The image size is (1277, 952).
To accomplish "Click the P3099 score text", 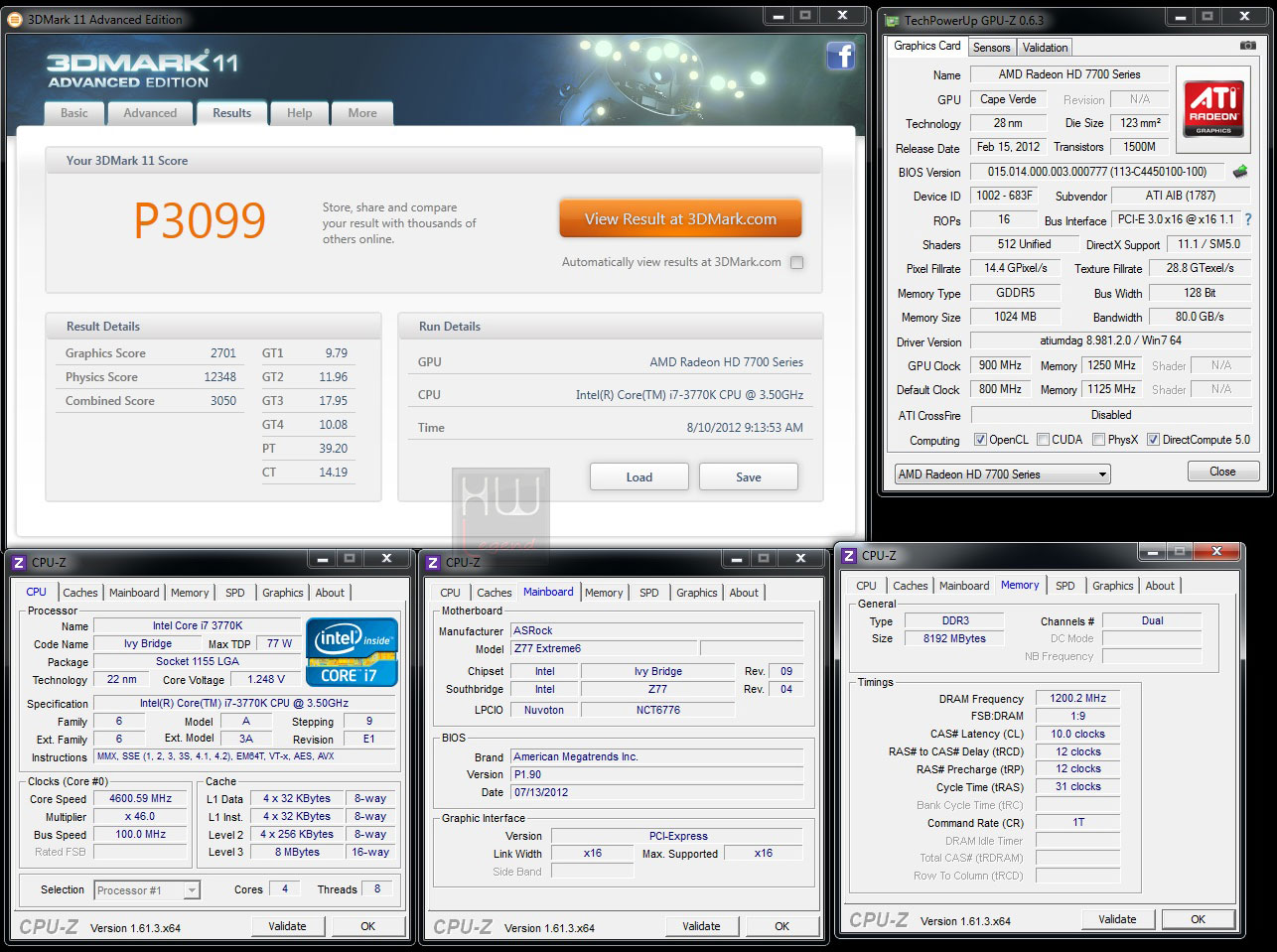I will (x=200, y=220).
